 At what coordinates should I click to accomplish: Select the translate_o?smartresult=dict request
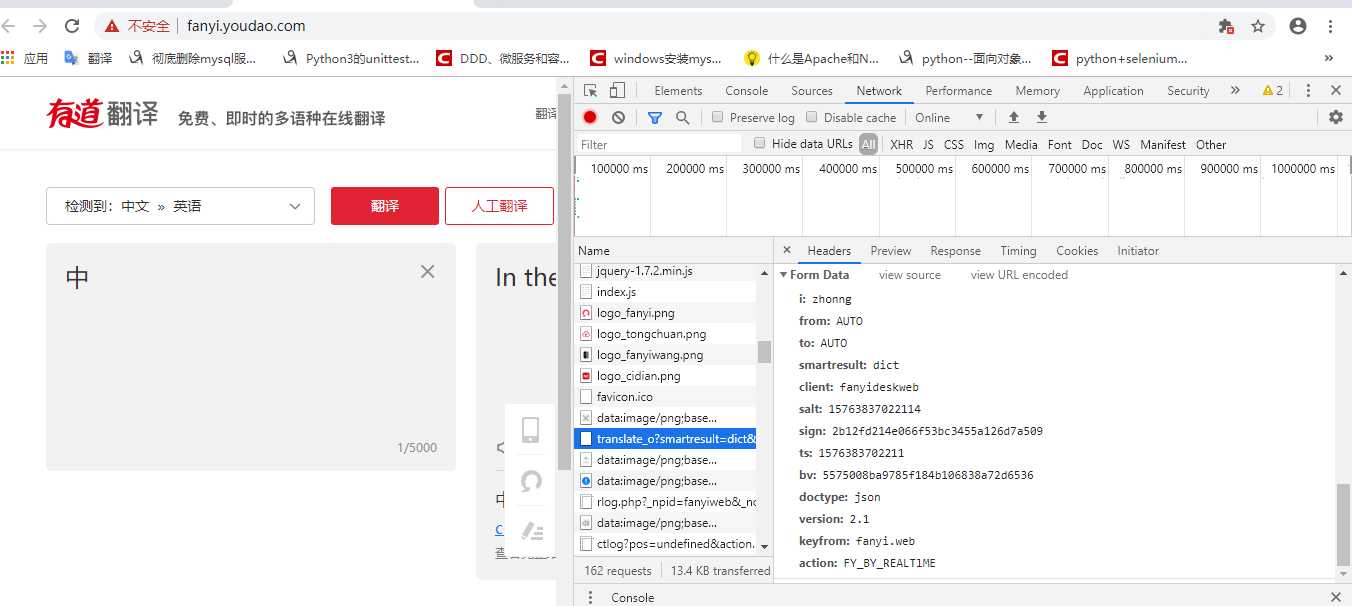[666, 438]
